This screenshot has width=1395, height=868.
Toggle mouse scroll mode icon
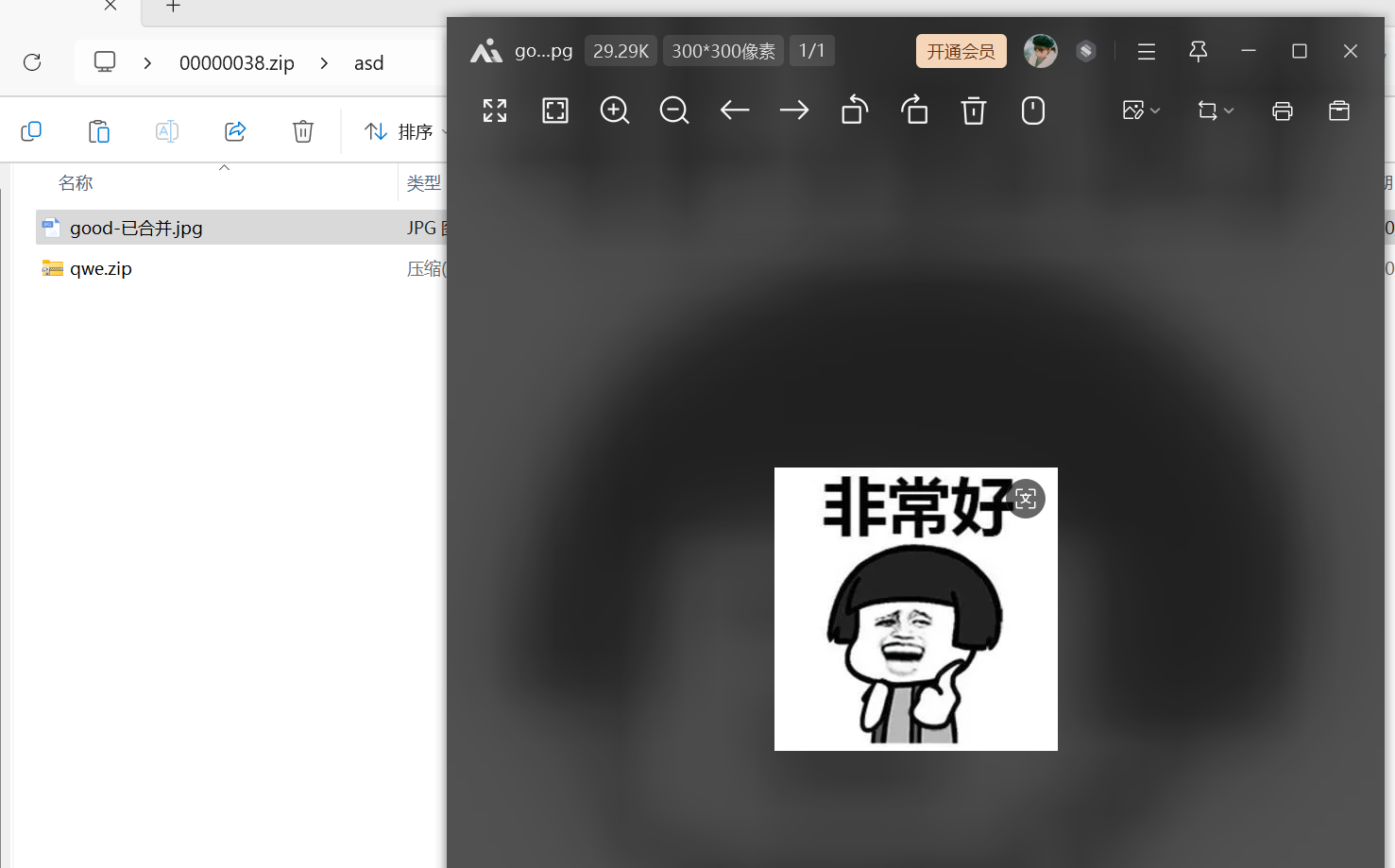pyautogui.click(x=1033, y=111)
